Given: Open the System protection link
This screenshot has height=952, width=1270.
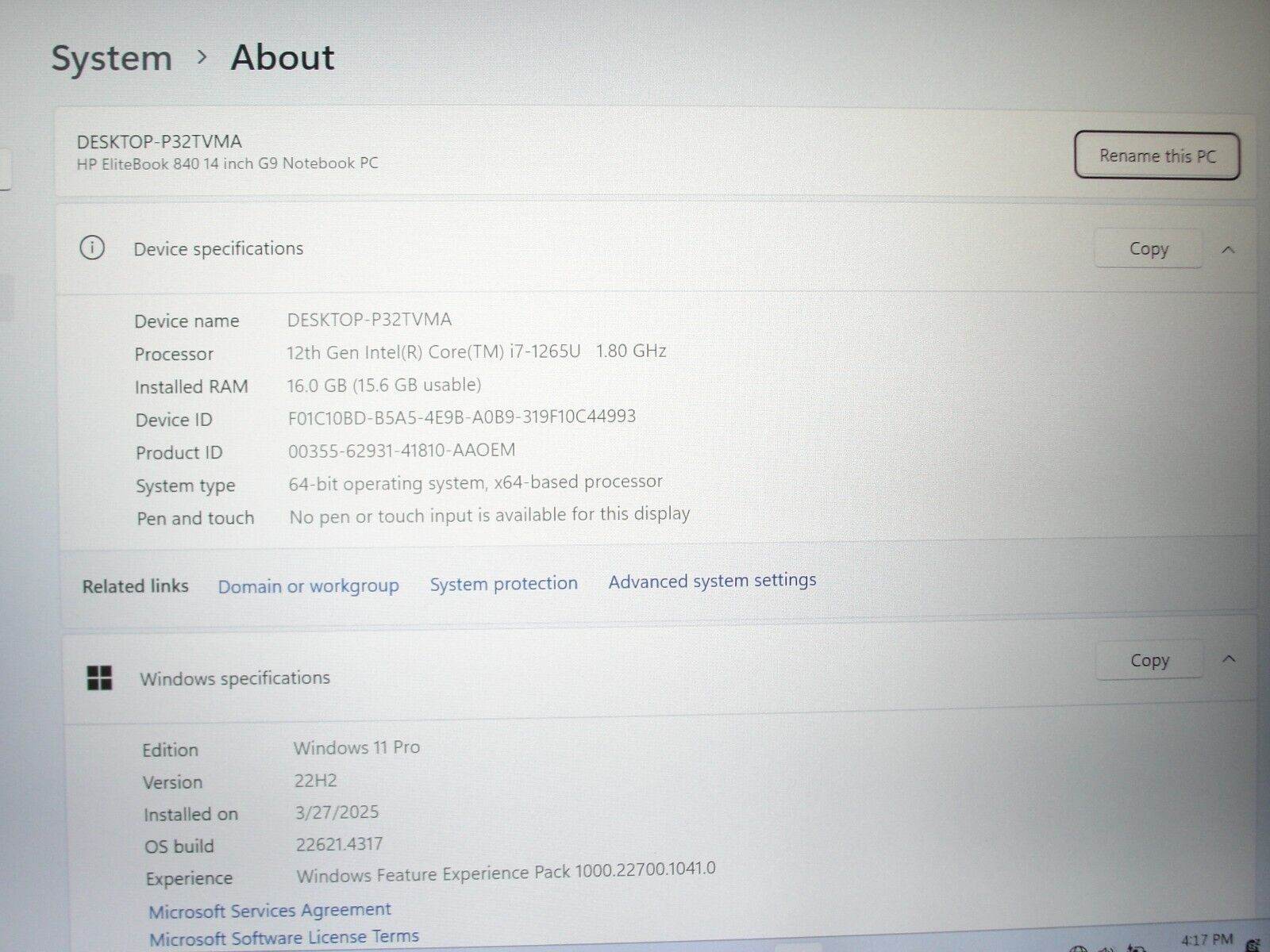Looking at the screenshot, I should tap(503, 584).
